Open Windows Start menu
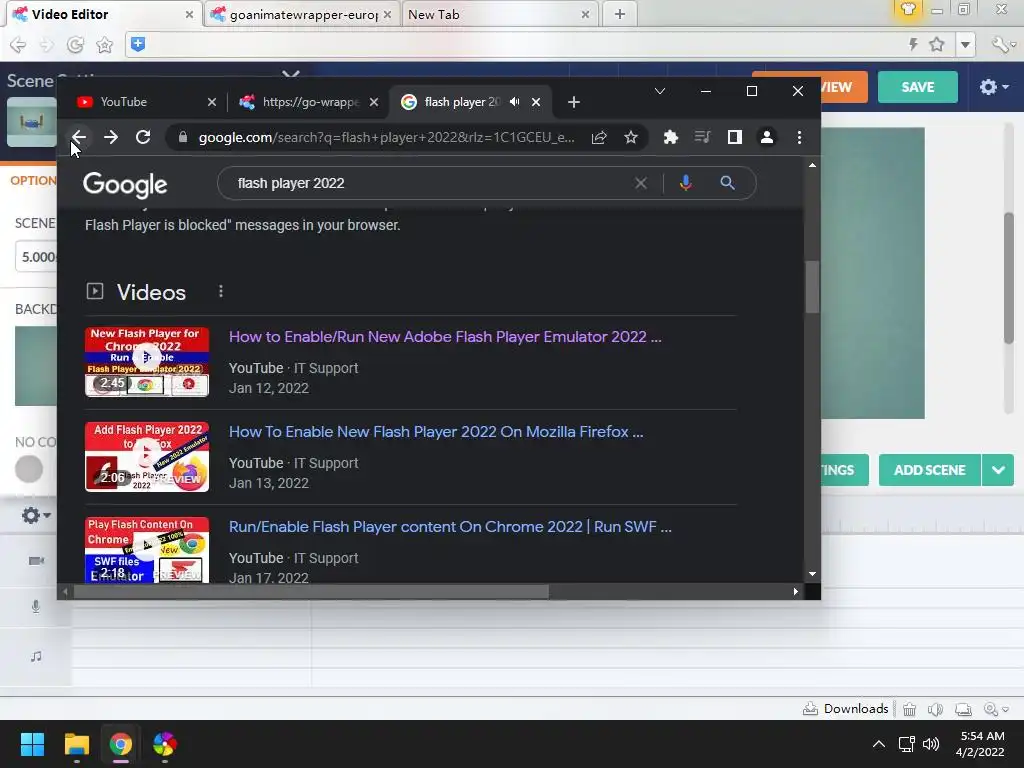Image resolution: width=1024 pixels, height=768 pixels. pos(32,744)
